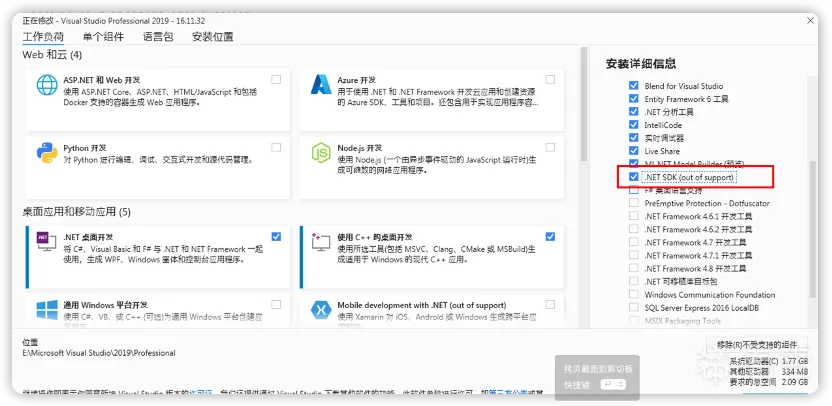Uncheck Entity Framework 6 工具 component
The height and width of the screenshot is (406, 832).
634,99
